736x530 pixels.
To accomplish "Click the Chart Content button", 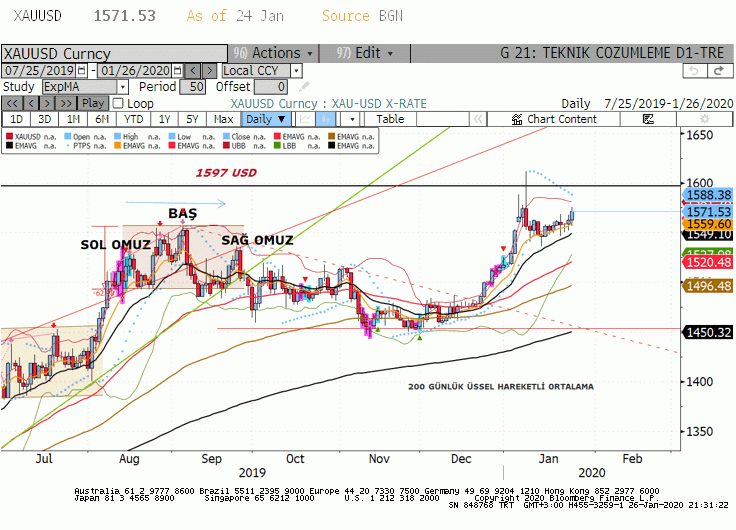I will coord(554,119).
